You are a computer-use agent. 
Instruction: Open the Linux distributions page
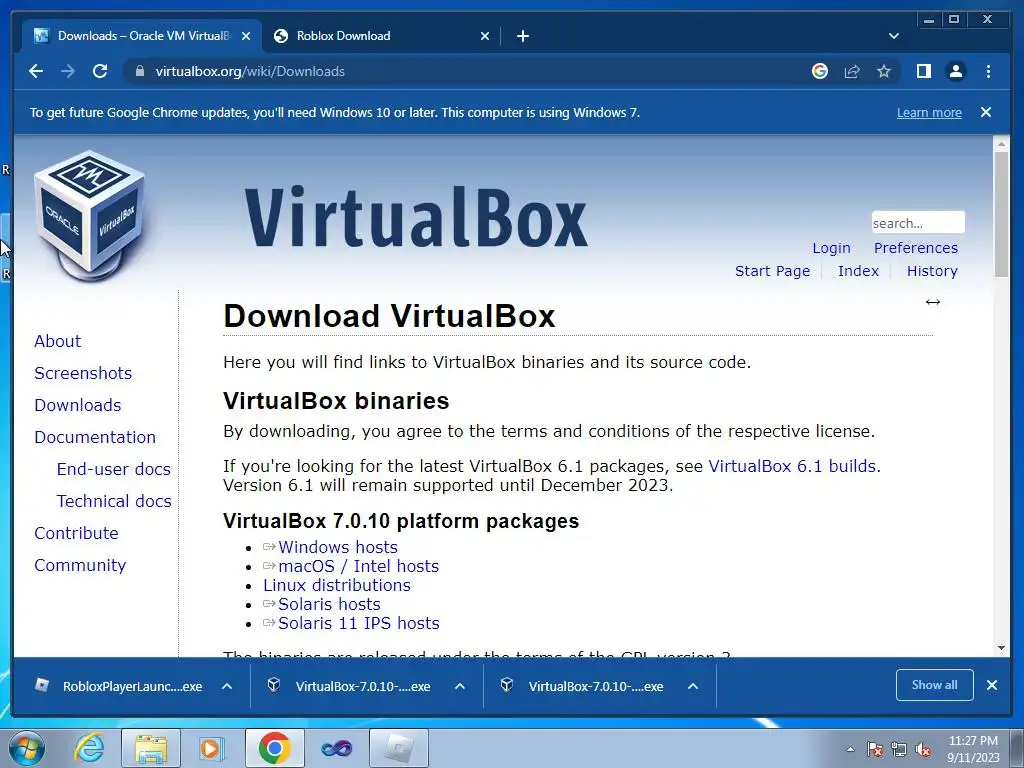tap(337, 585)
